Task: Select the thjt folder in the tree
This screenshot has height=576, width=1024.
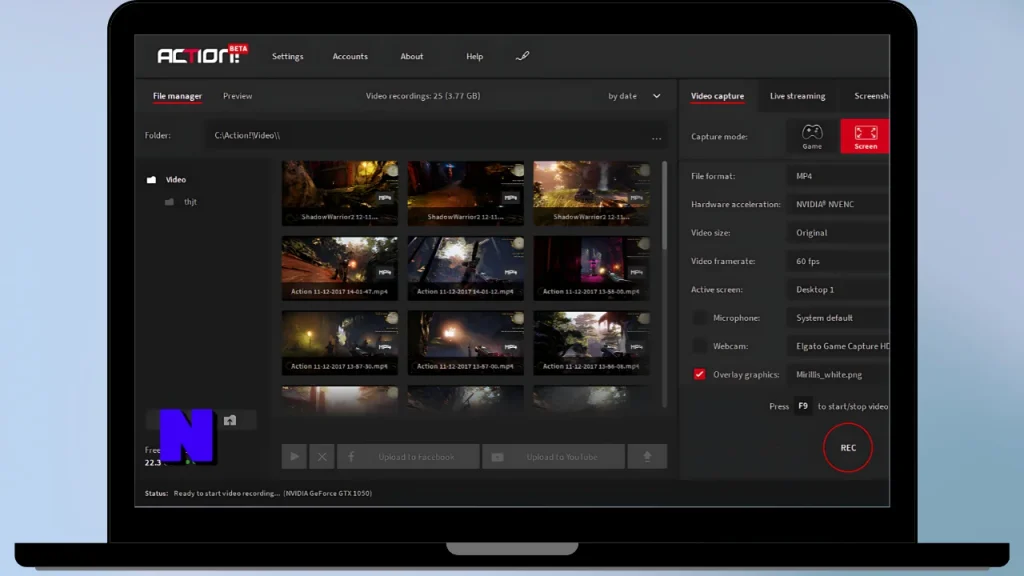Action: (x=190, y=202)
